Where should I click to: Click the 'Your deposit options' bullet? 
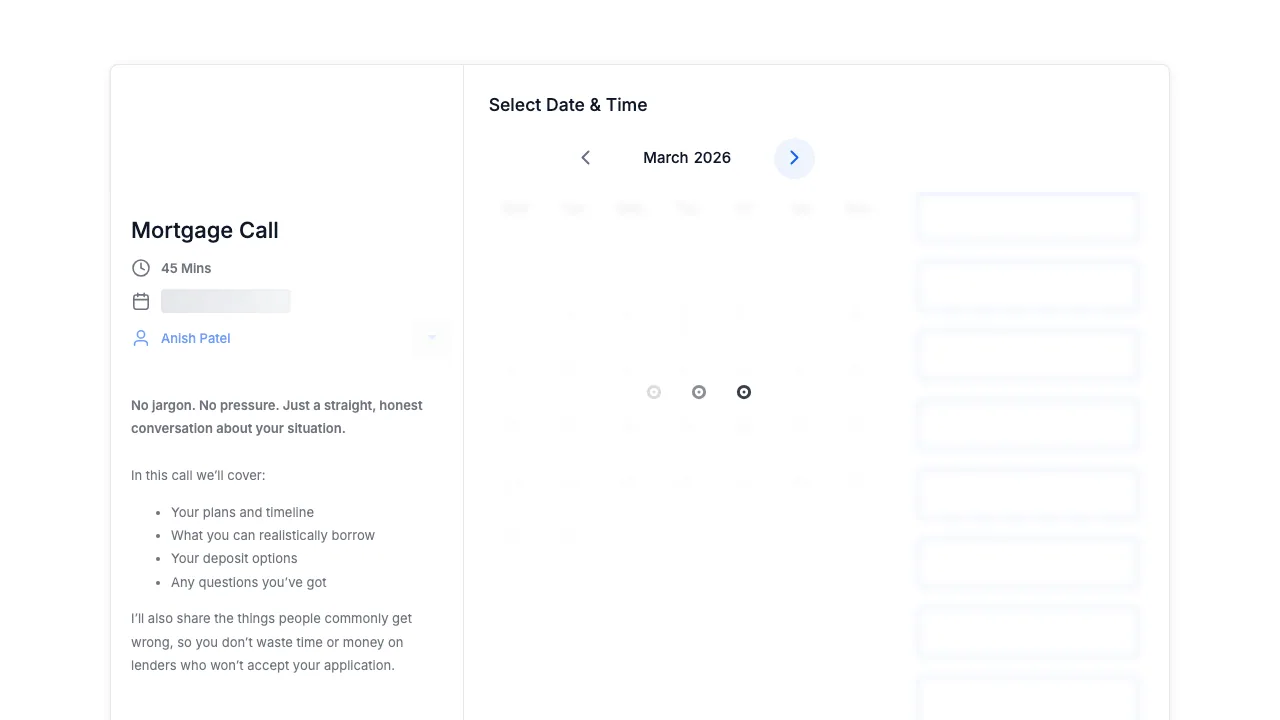(x=234, y=558)
